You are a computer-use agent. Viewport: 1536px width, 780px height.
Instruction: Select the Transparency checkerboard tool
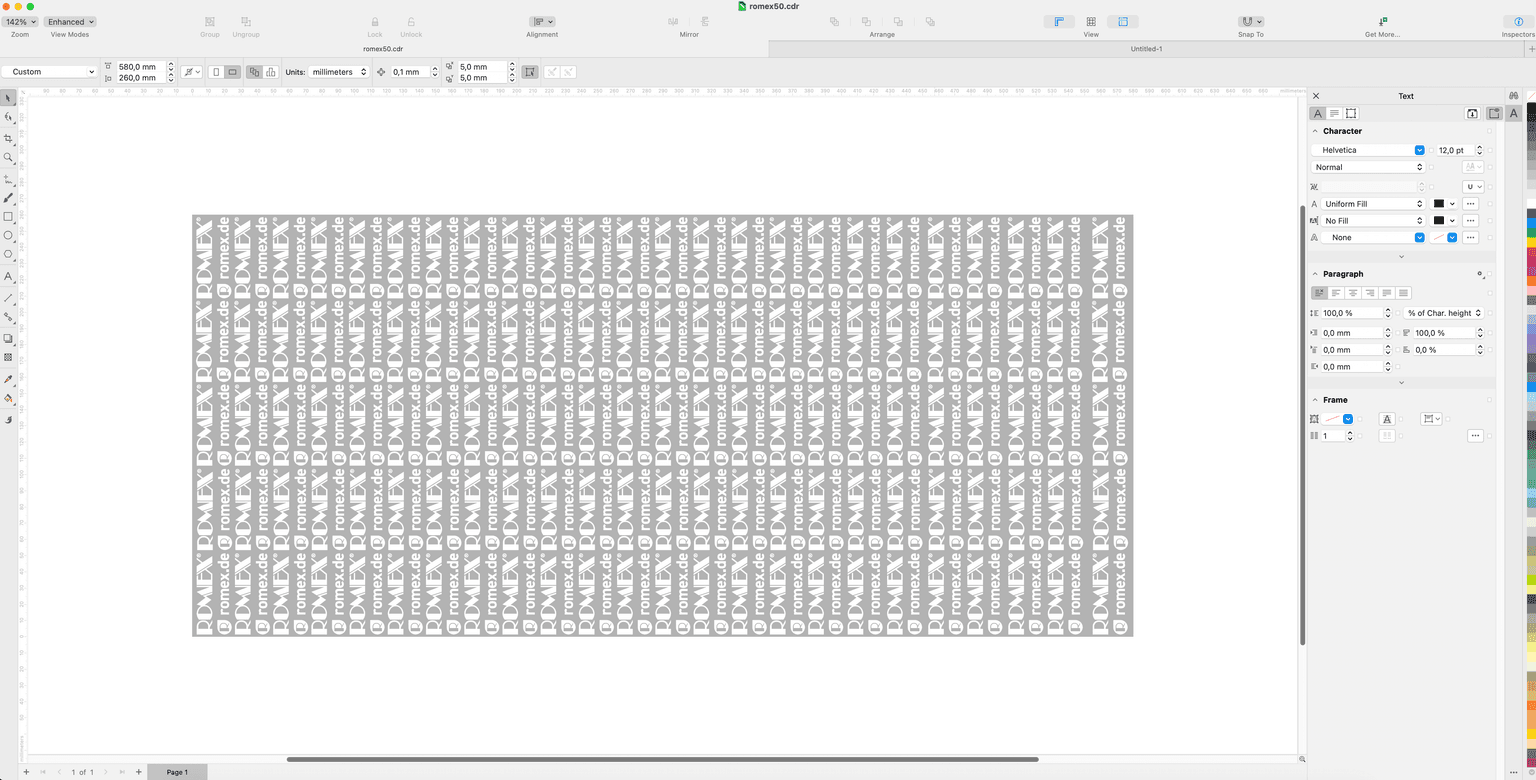pos(9,357)
